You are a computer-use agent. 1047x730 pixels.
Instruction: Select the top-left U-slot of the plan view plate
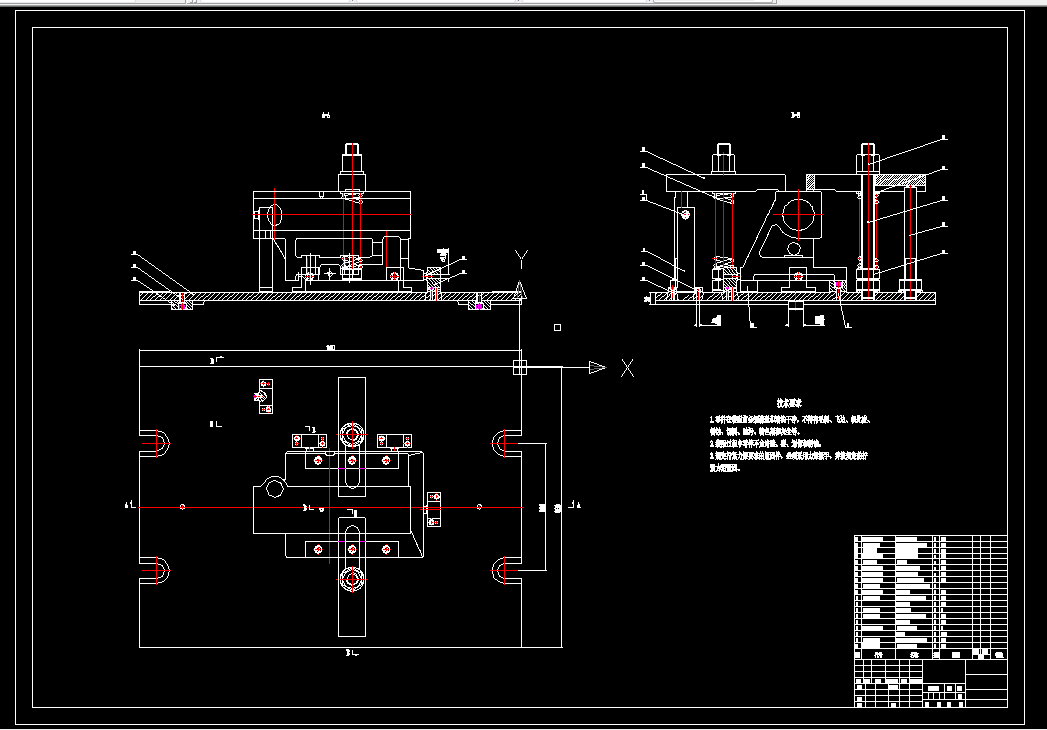pyautogui.click(x=154, y=443)
